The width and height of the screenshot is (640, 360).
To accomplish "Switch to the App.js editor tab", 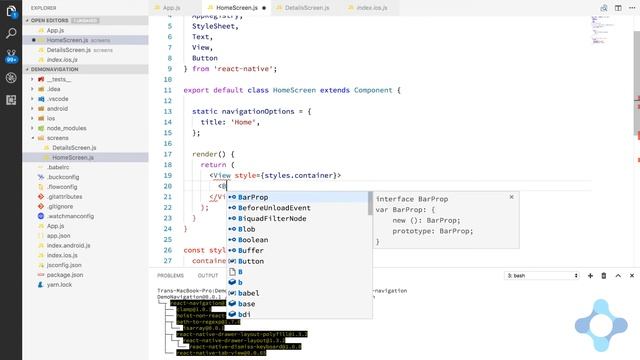I will tap(171, 8).
